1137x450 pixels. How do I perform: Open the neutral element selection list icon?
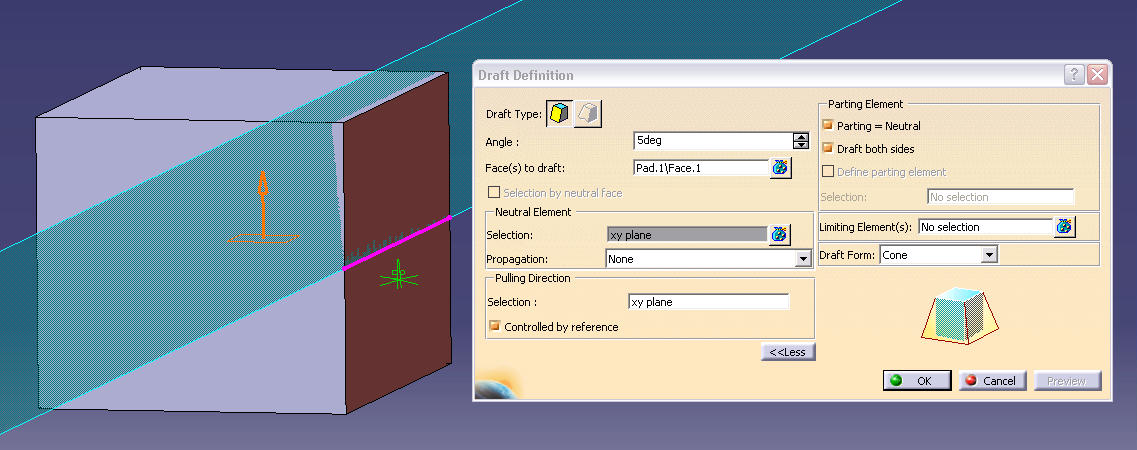tap(780, 234)
